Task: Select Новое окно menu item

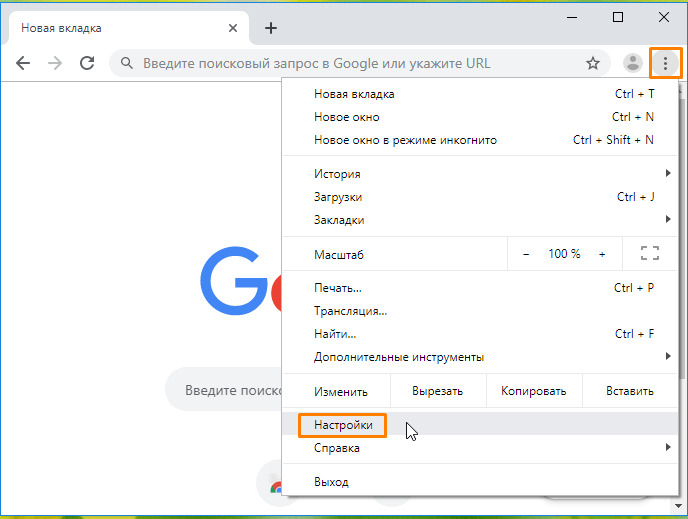Action: click(x=480, y=117)
